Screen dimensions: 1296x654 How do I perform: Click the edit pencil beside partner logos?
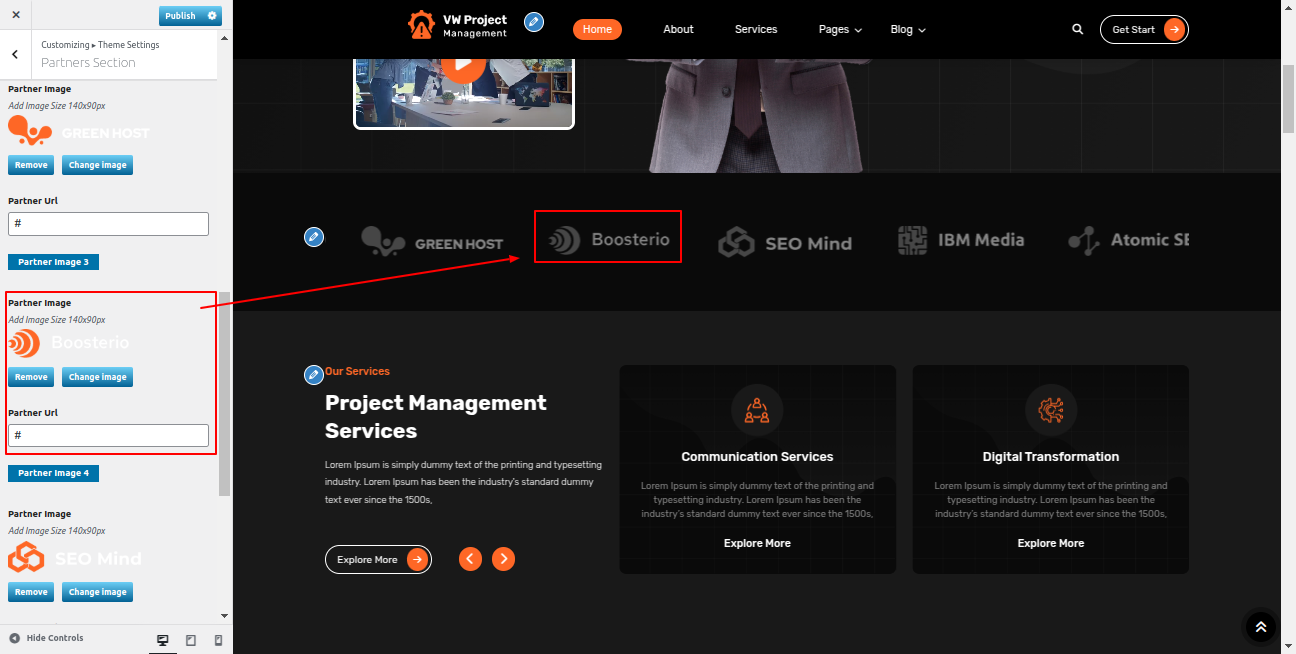314,237
